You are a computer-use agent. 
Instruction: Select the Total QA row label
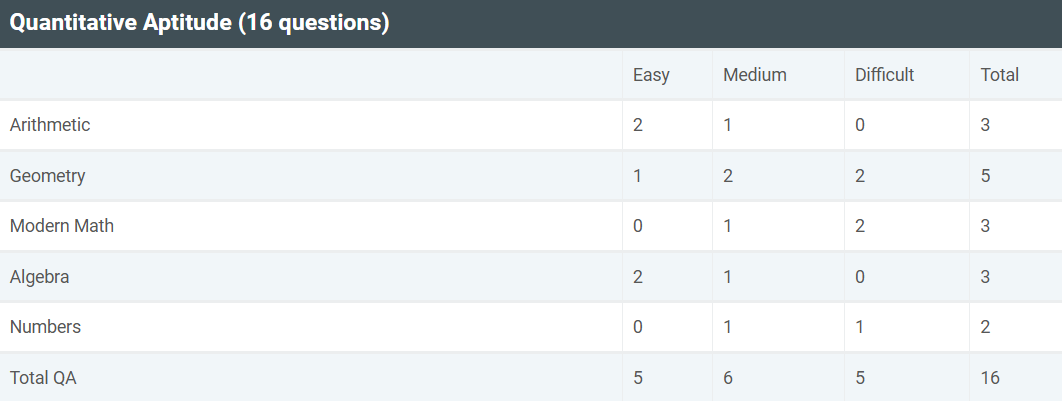[x=43, y=378]
